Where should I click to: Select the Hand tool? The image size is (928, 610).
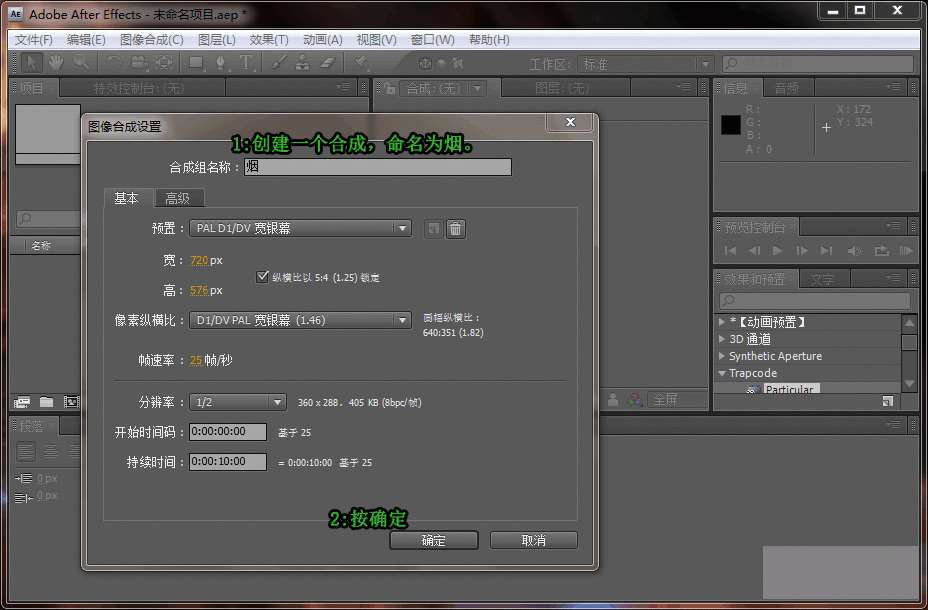[x=56, y=63]
